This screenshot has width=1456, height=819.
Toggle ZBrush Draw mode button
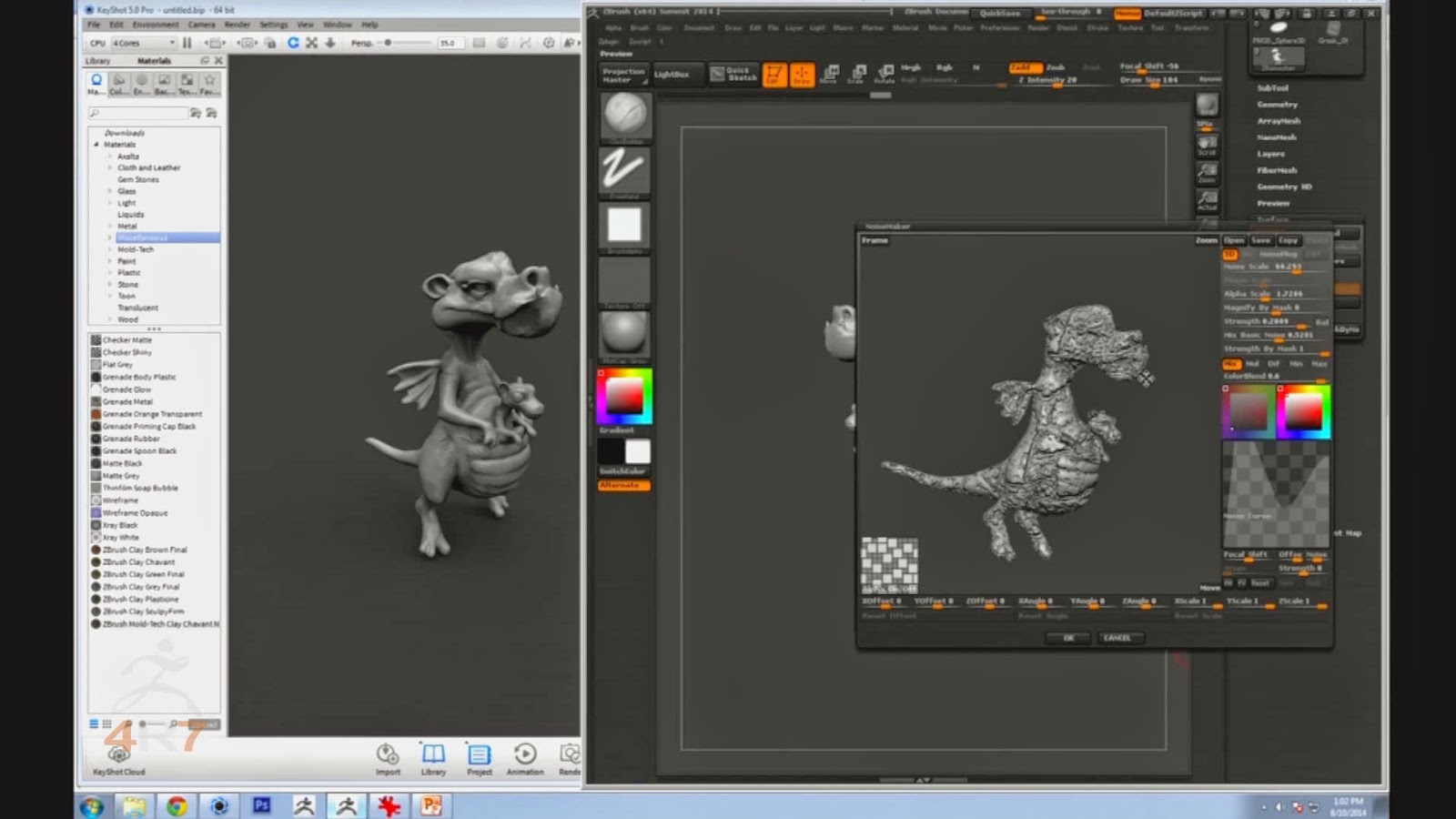(803, 74)
